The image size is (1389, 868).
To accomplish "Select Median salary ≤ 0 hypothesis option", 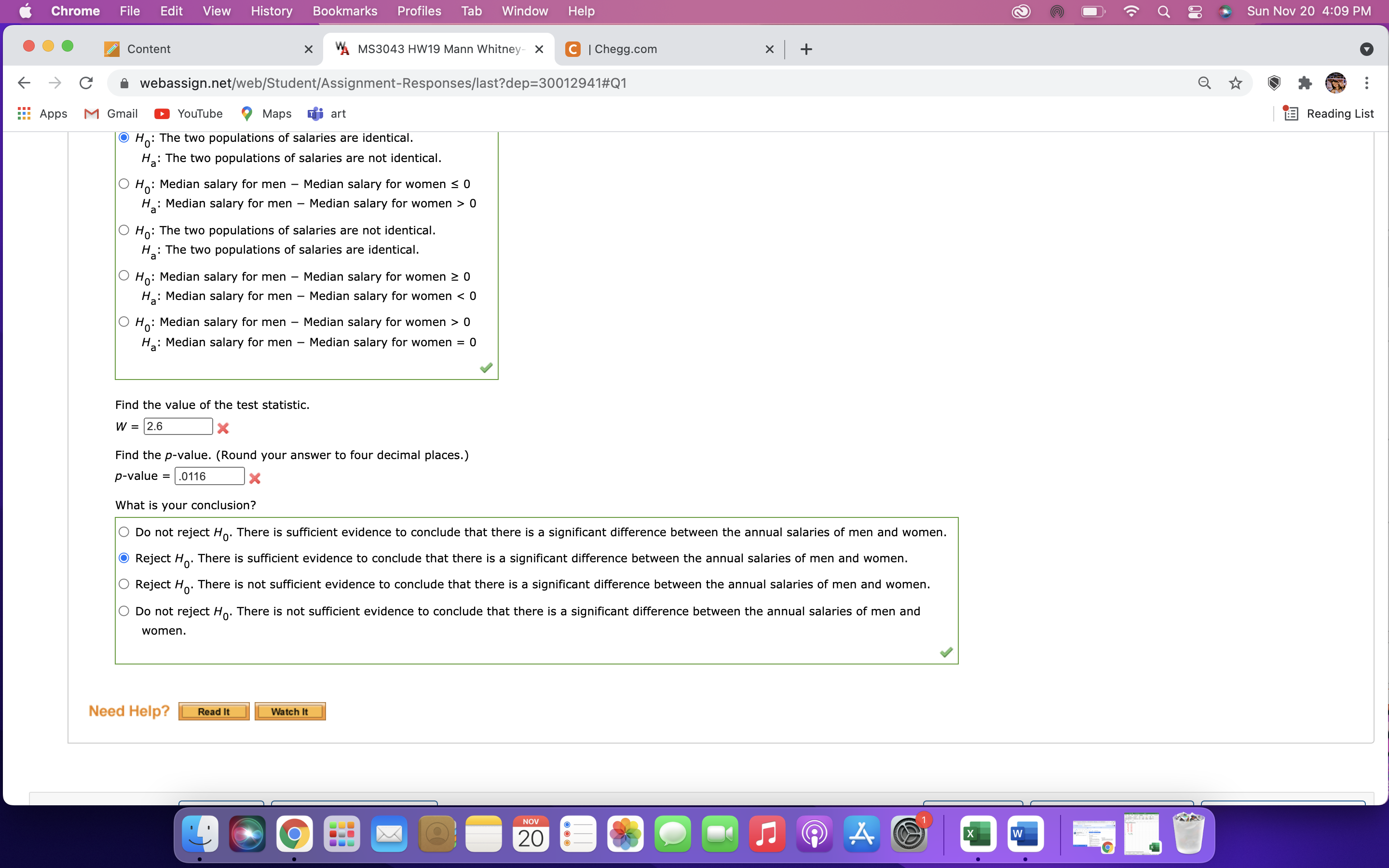I will pos(124,184).
